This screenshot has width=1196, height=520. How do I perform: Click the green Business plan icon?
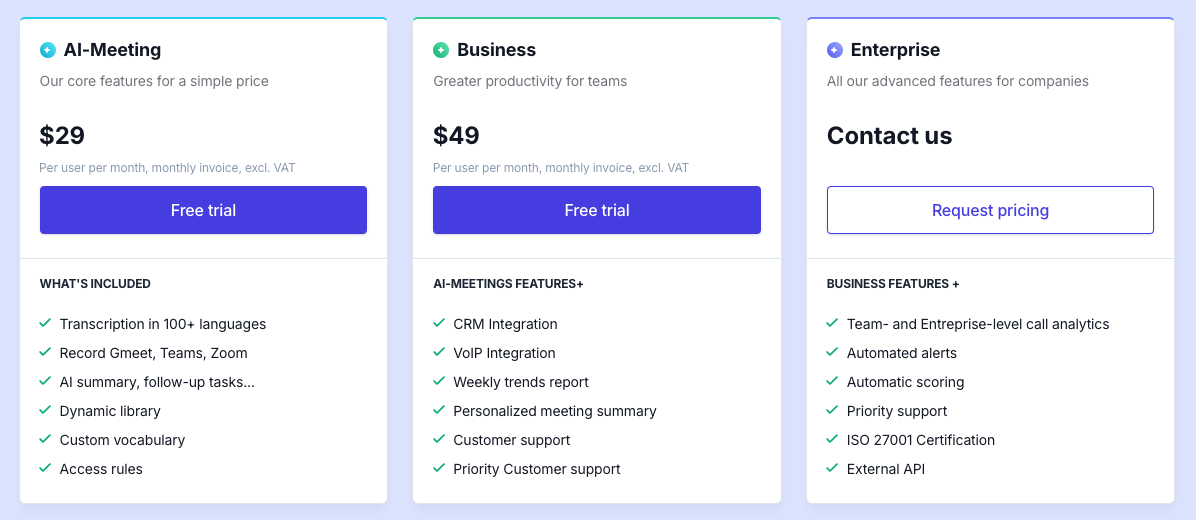point(441,50)
